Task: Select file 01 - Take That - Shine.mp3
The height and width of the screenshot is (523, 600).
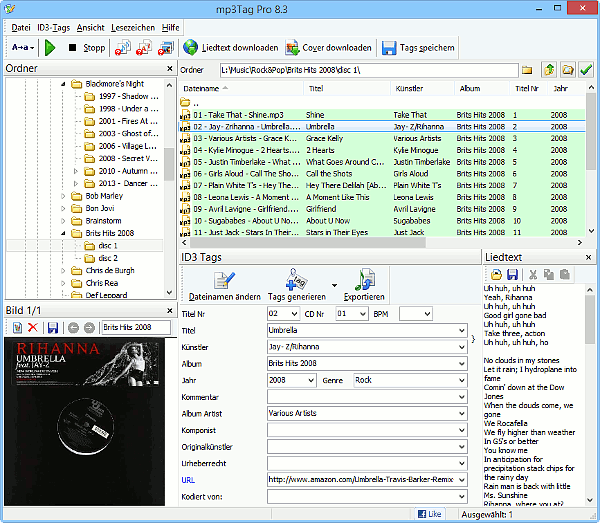Action: [x=382, y=115]
